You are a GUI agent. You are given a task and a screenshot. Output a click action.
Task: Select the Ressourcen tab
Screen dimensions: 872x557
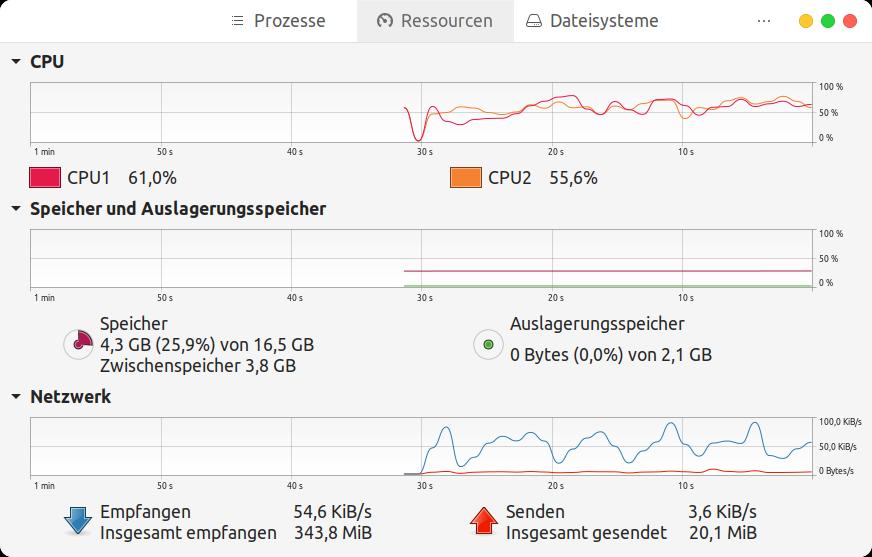click(x=435, y=21)
